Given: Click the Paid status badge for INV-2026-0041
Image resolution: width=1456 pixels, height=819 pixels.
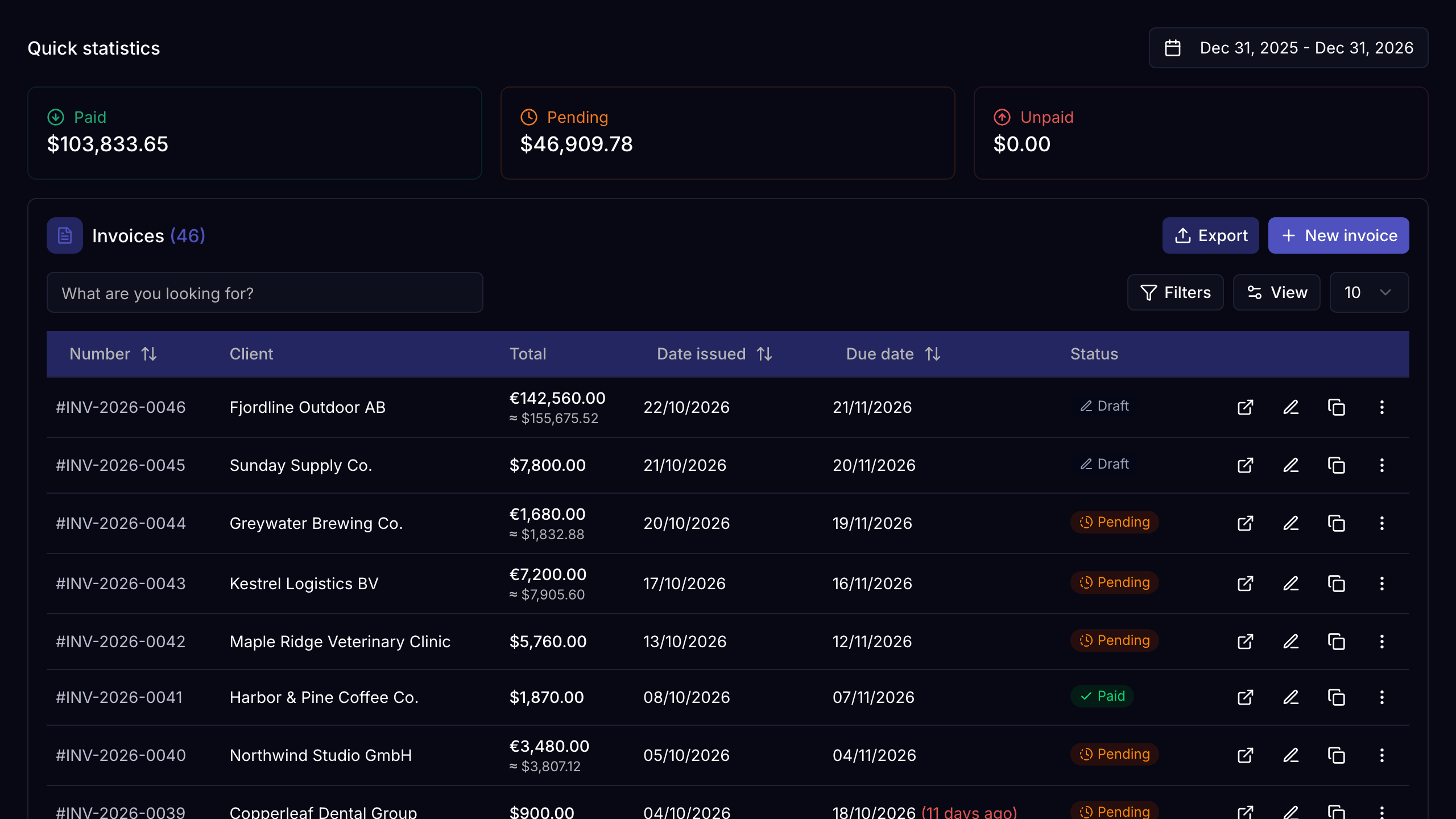Looking at the screenshot, I should (x=1102, y=696).
